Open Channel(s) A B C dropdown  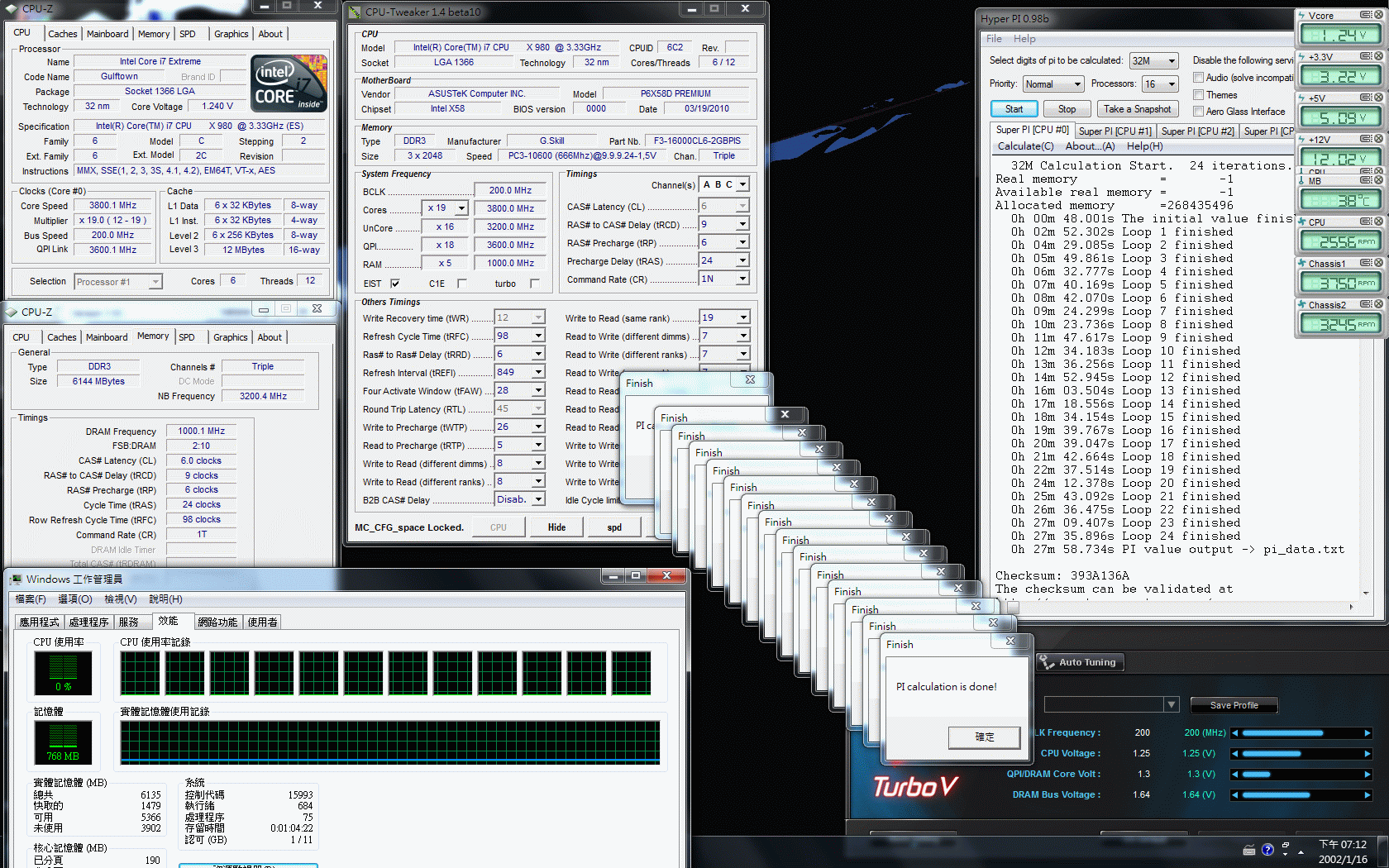pyautogui.click(x=742, y=184)
